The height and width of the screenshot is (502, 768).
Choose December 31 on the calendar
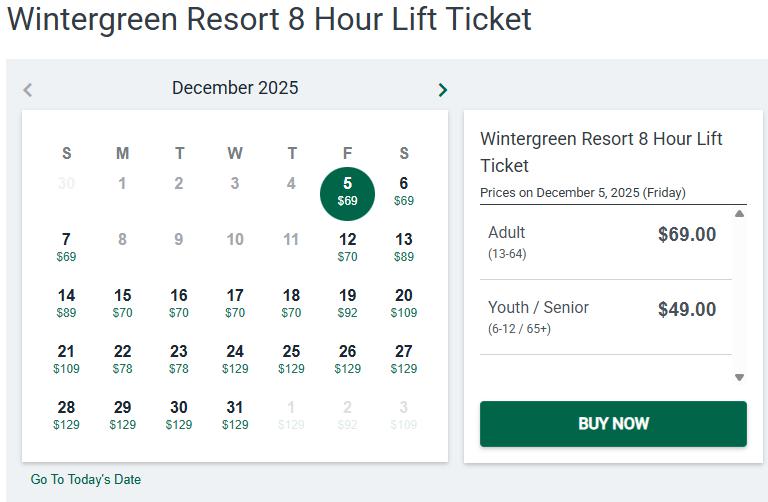coord(235,415)
